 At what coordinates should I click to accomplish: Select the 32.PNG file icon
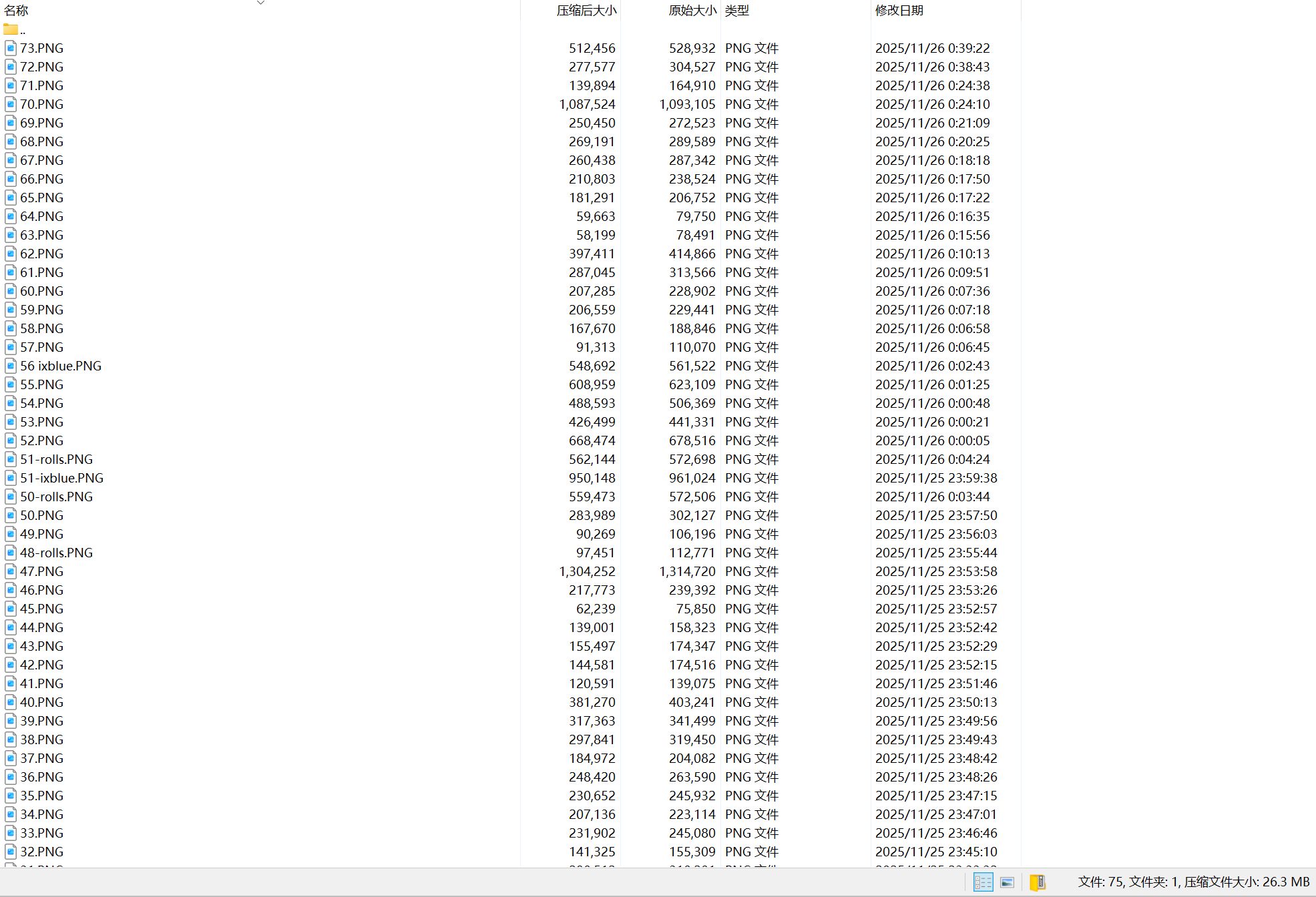(11, 852)
